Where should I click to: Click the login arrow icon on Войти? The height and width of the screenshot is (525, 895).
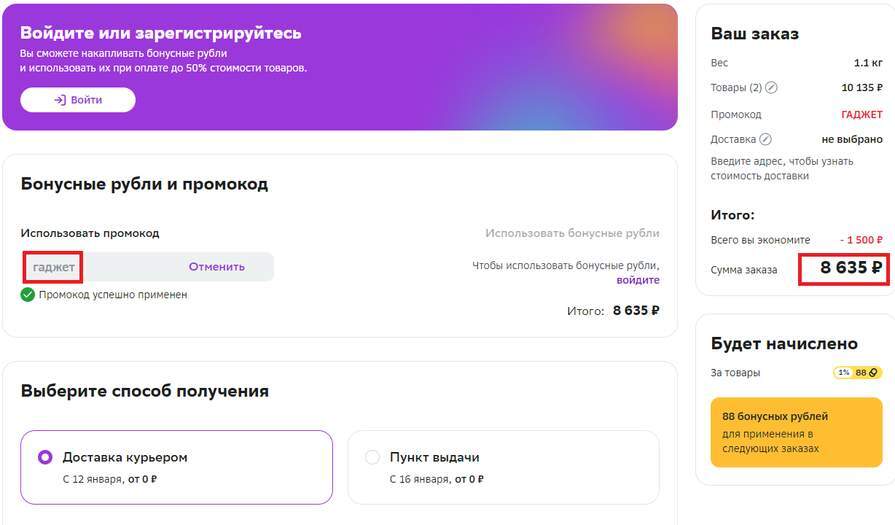[x=60, y=100]
